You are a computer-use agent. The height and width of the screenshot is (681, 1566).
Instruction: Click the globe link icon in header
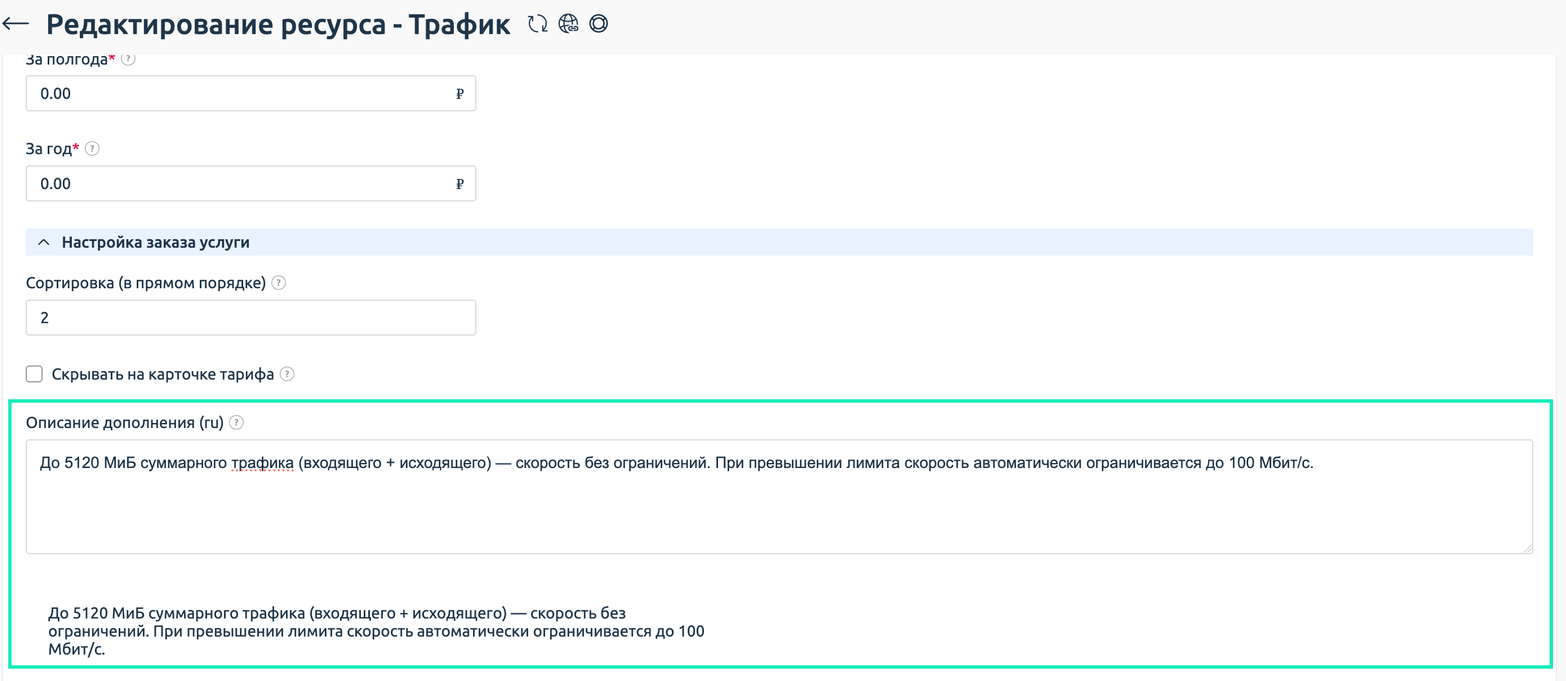coord(568,24)
